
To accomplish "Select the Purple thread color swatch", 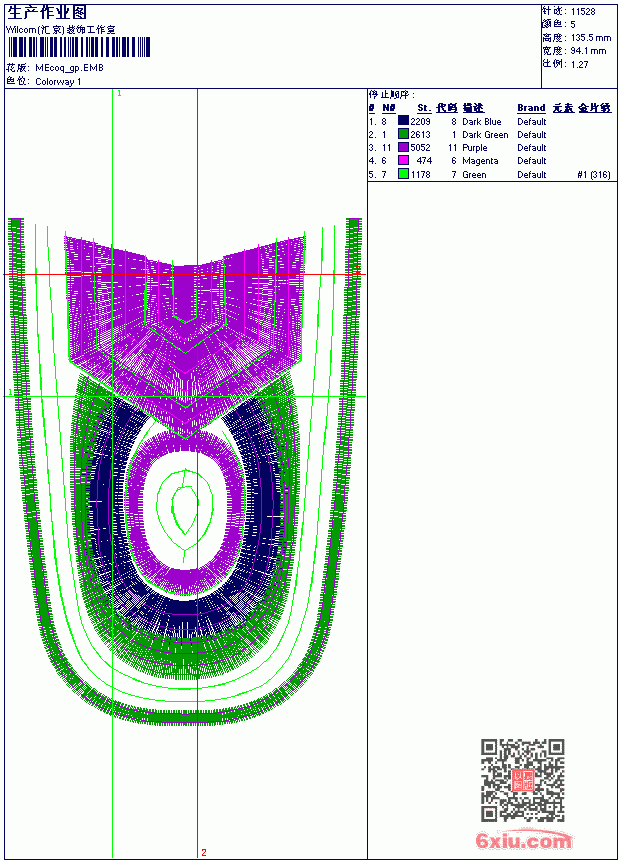I will click(x=403, y=147).
